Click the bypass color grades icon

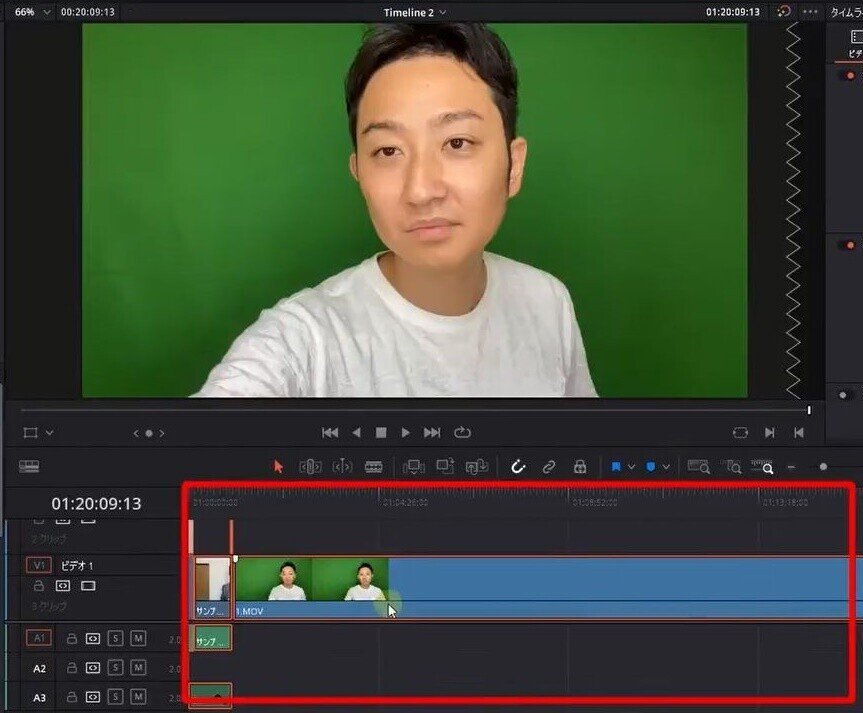pyautogui.click(x=784, y=11)
